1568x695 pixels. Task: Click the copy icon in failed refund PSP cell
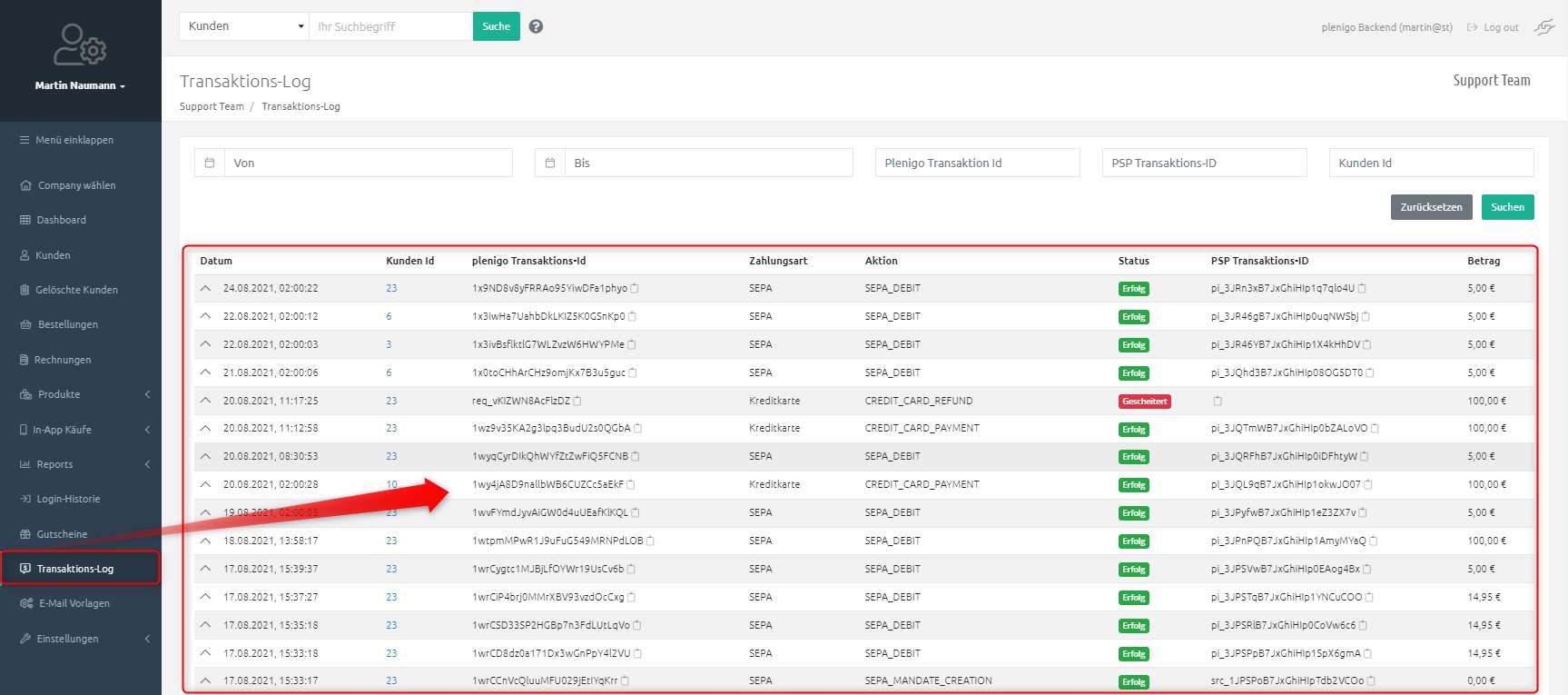(x=1218, y=401)
